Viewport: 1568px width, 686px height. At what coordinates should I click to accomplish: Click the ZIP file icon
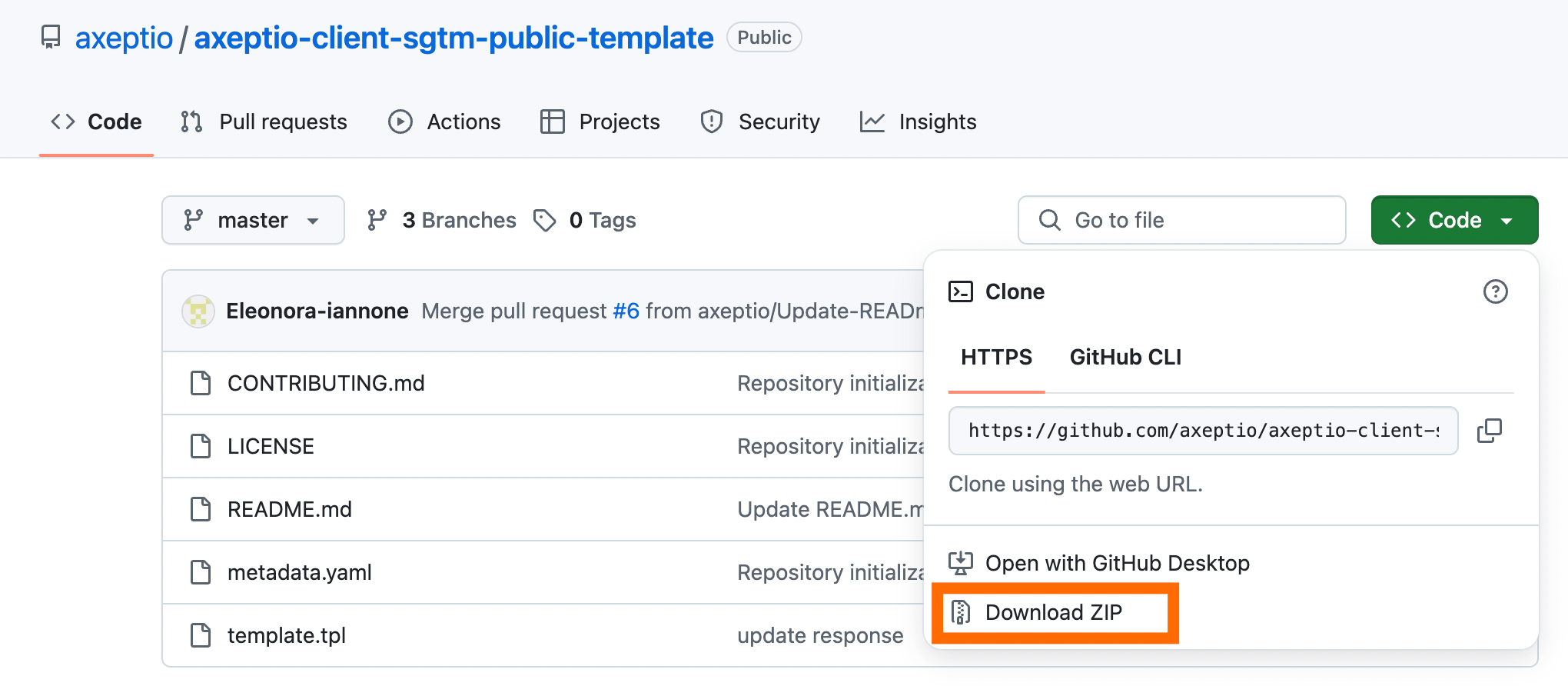point(961,612)
